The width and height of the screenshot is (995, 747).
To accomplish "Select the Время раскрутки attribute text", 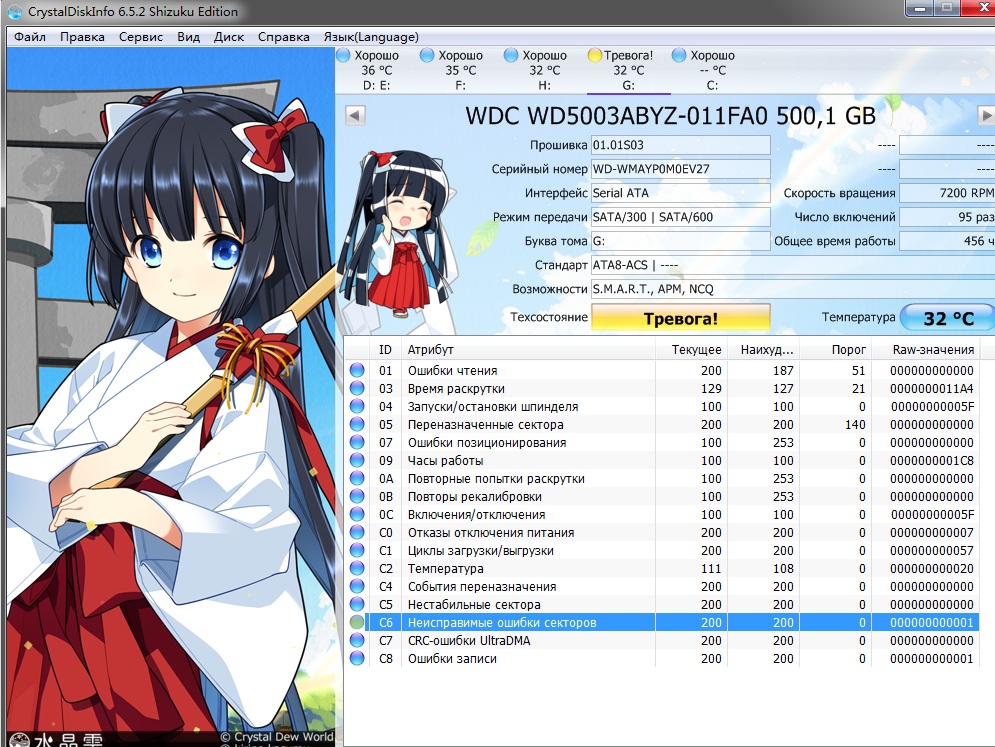I will [x=456, y=388].
